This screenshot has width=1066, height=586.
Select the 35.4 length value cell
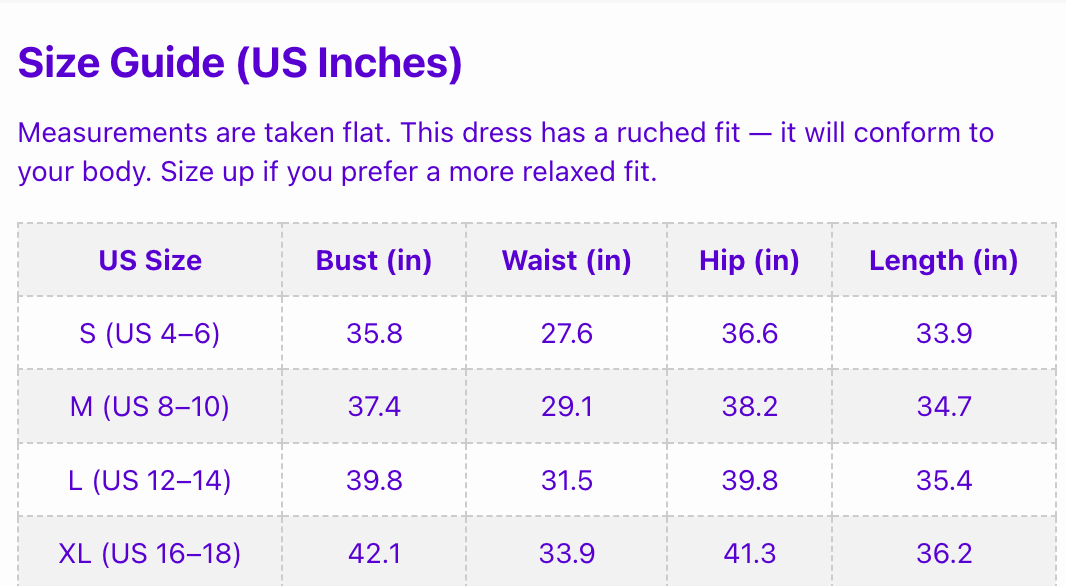pyautogui.click(x=944, y=480)
